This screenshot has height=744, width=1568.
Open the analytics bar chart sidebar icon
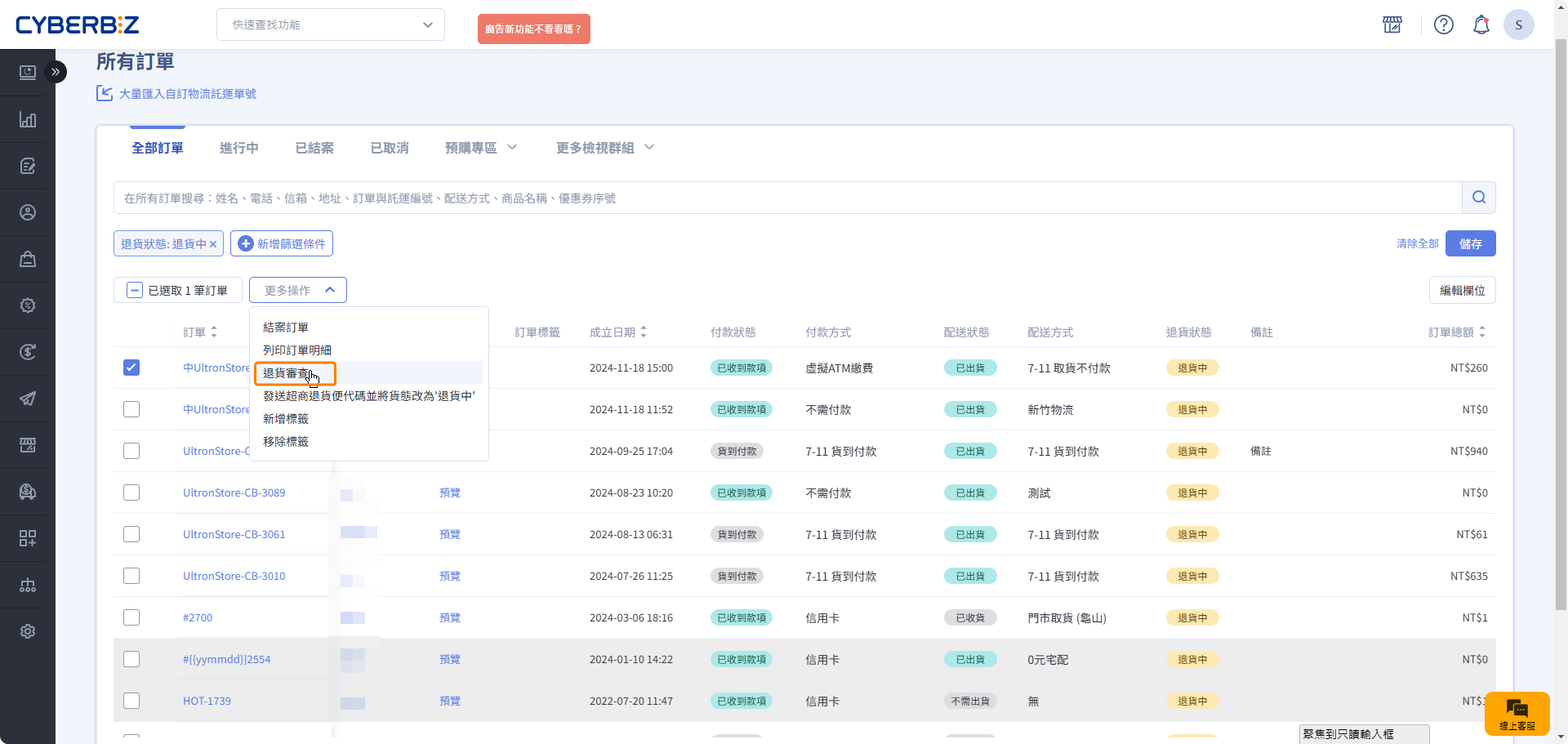(x=28, y=120)
